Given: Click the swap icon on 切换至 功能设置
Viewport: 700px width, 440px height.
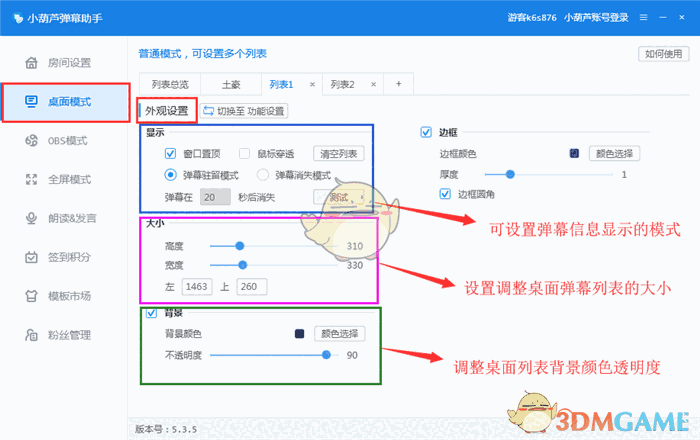Looking at the screenshot, I should coord(208,111).
